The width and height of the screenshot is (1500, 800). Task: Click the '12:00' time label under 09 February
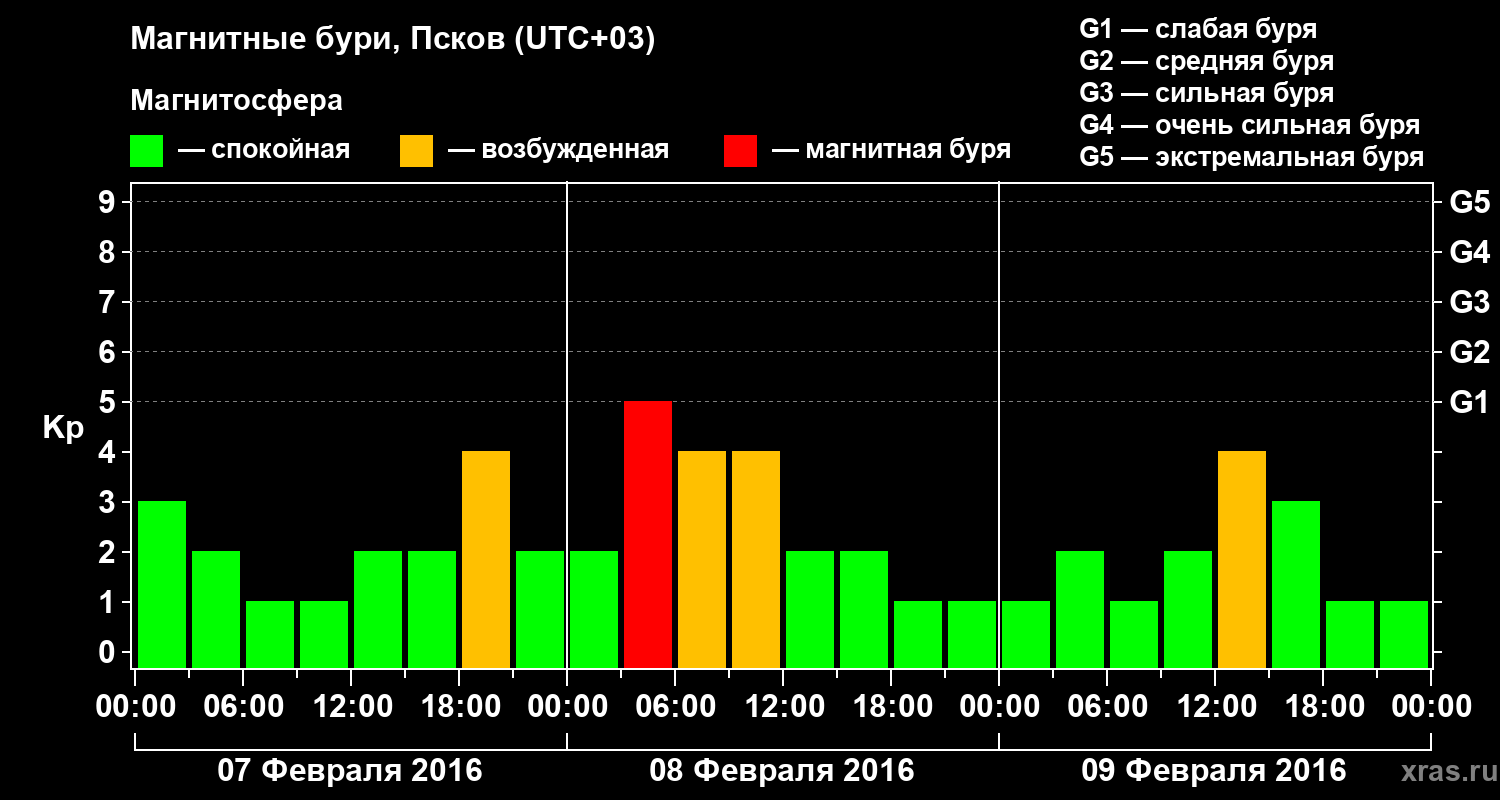pos(1215,707)
